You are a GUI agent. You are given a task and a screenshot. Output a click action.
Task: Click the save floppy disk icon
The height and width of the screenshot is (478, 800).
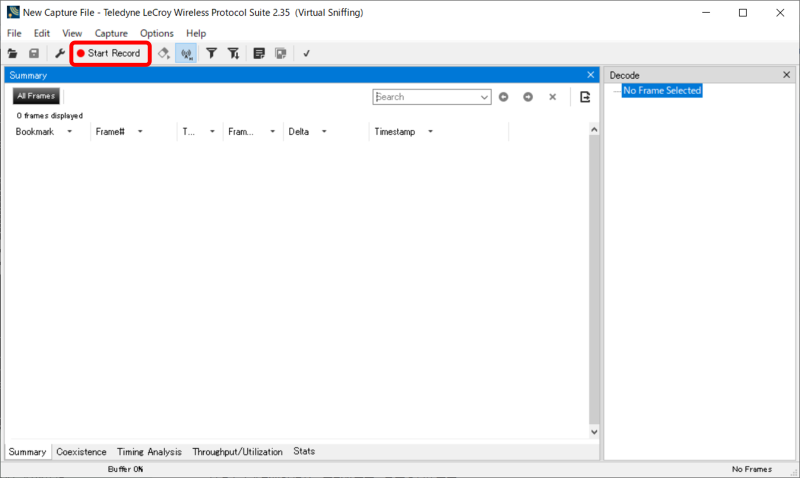33,53
